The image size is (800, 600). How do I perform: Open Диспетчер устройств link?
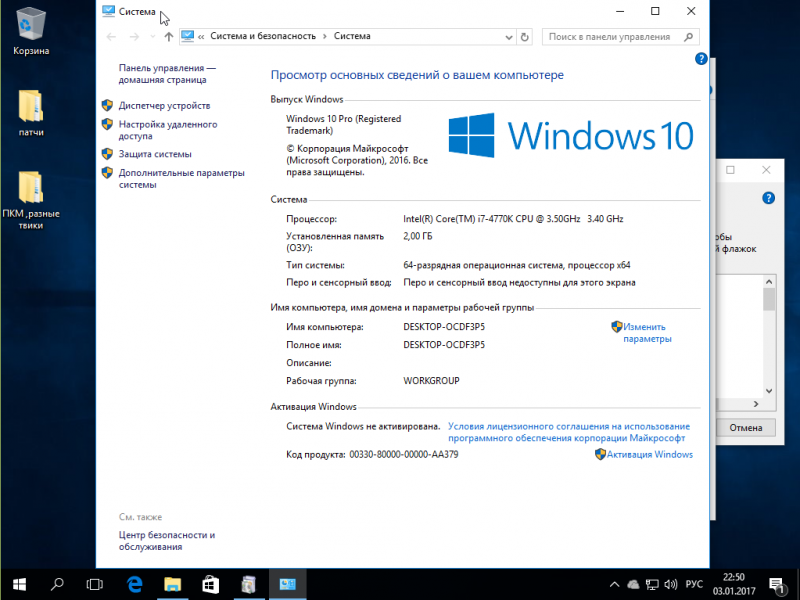point(164,106)
